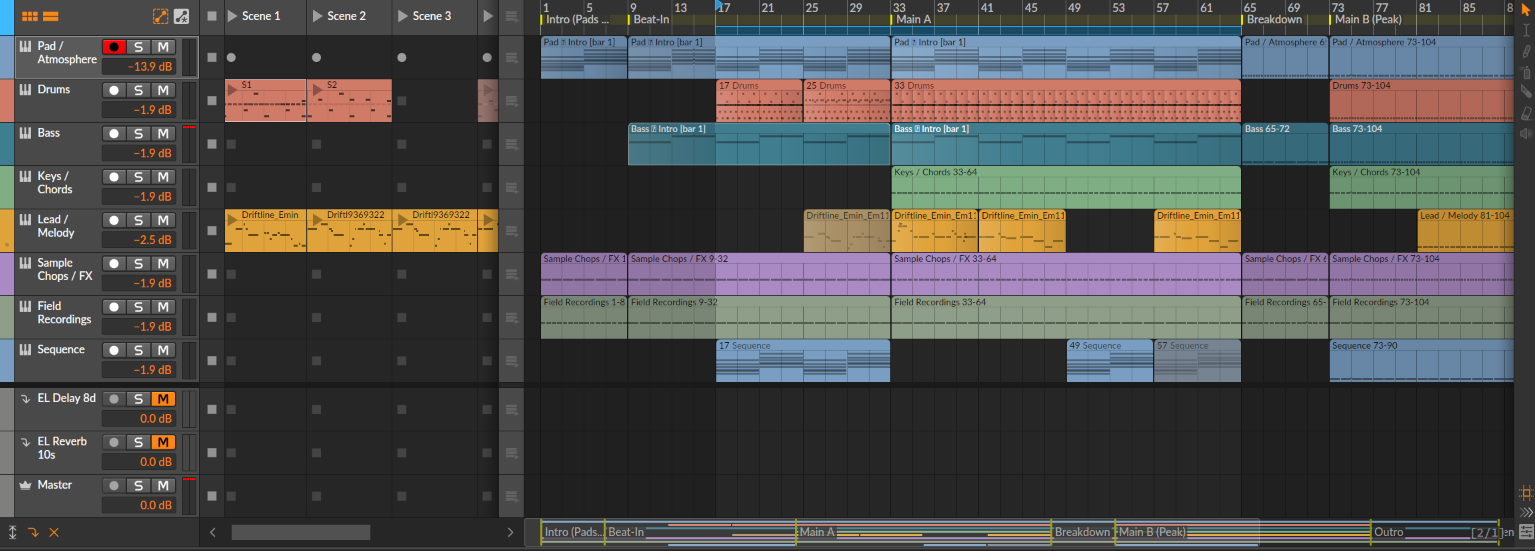
Task: Click the launcher horizontal scrollbar thumb
Action: pos(300,532)
